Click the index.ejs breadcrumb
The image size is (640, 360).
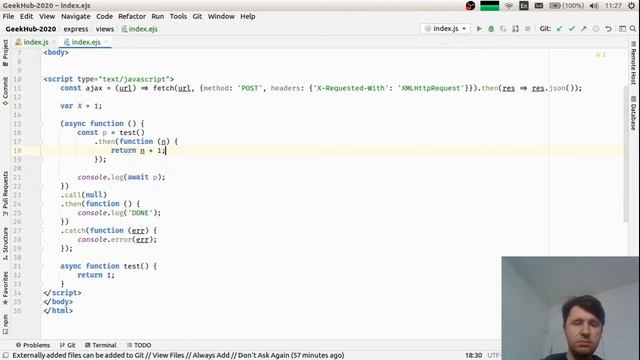coord(140,29)
